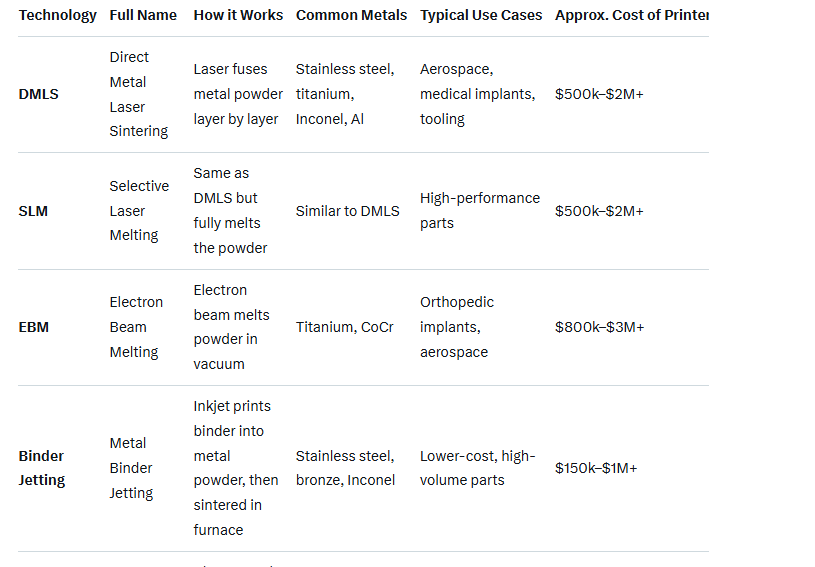Click the Full Name column header
Viewport: 815px width, 567px height.
143,15
